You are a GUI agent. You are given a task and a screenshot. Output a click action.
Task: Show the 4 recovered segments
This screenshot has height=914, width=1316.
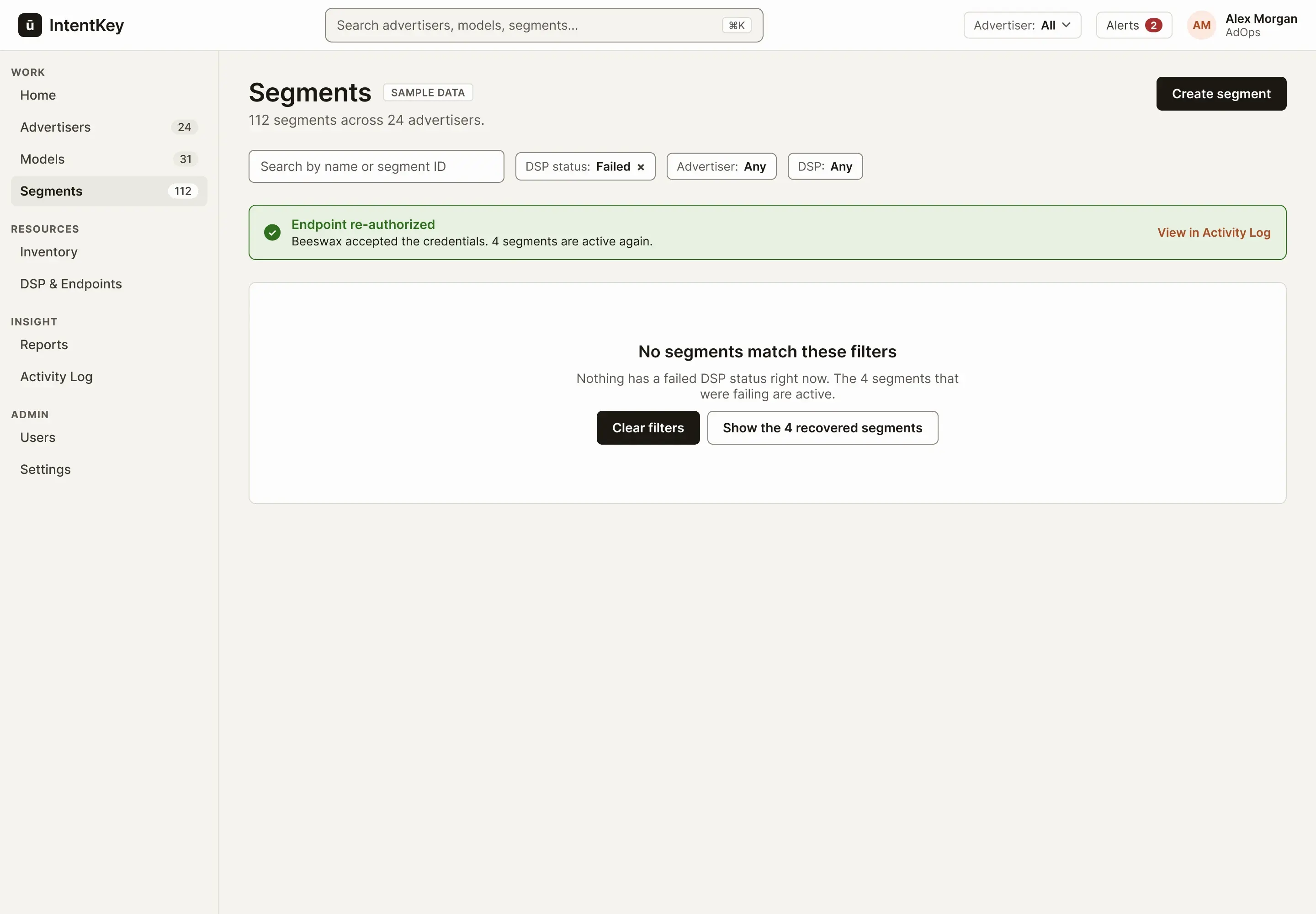tap(822, 428)
